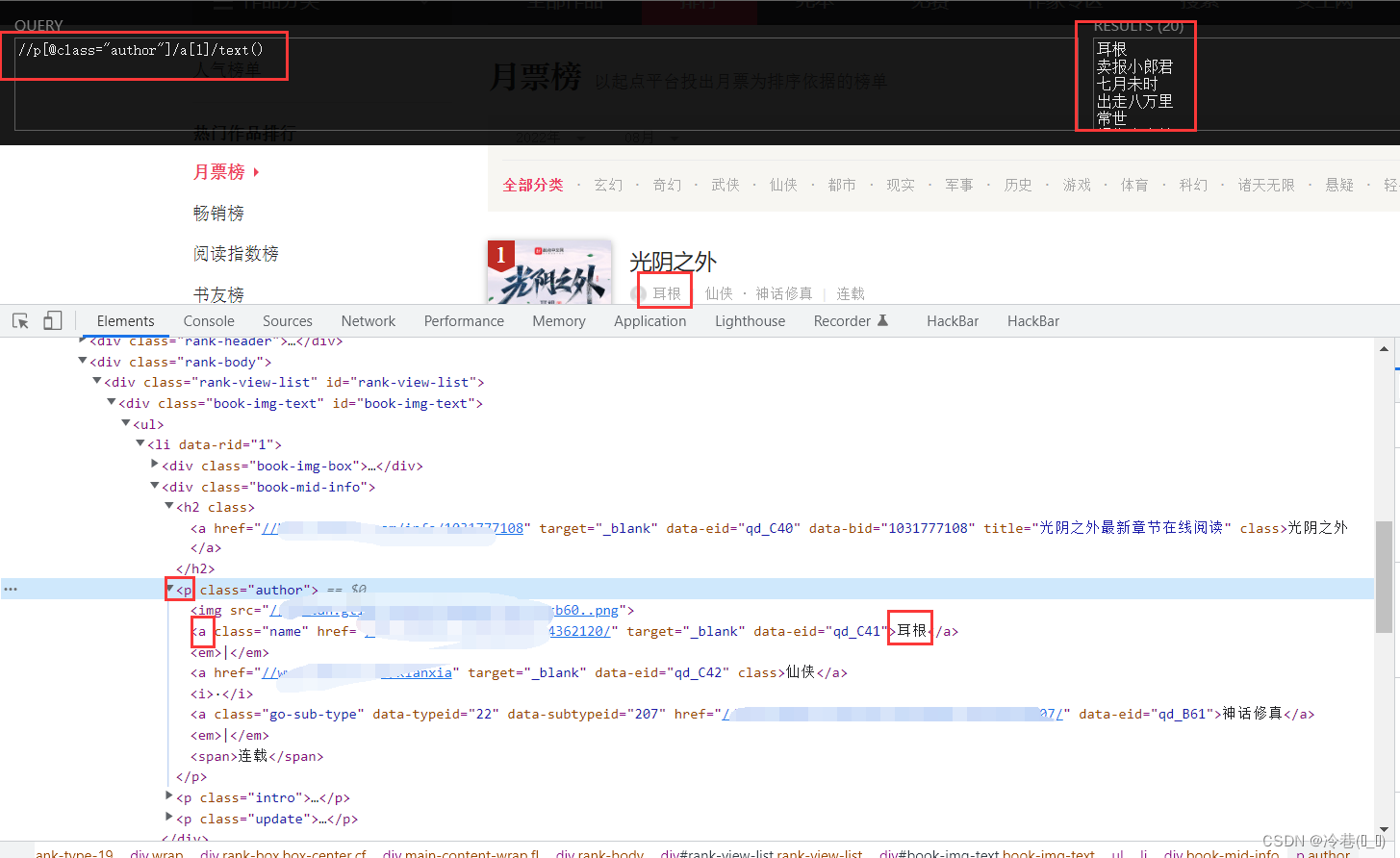
Task: Click the scrollbar down arrow in the Elements panel
Action: tap(1385, 829)
